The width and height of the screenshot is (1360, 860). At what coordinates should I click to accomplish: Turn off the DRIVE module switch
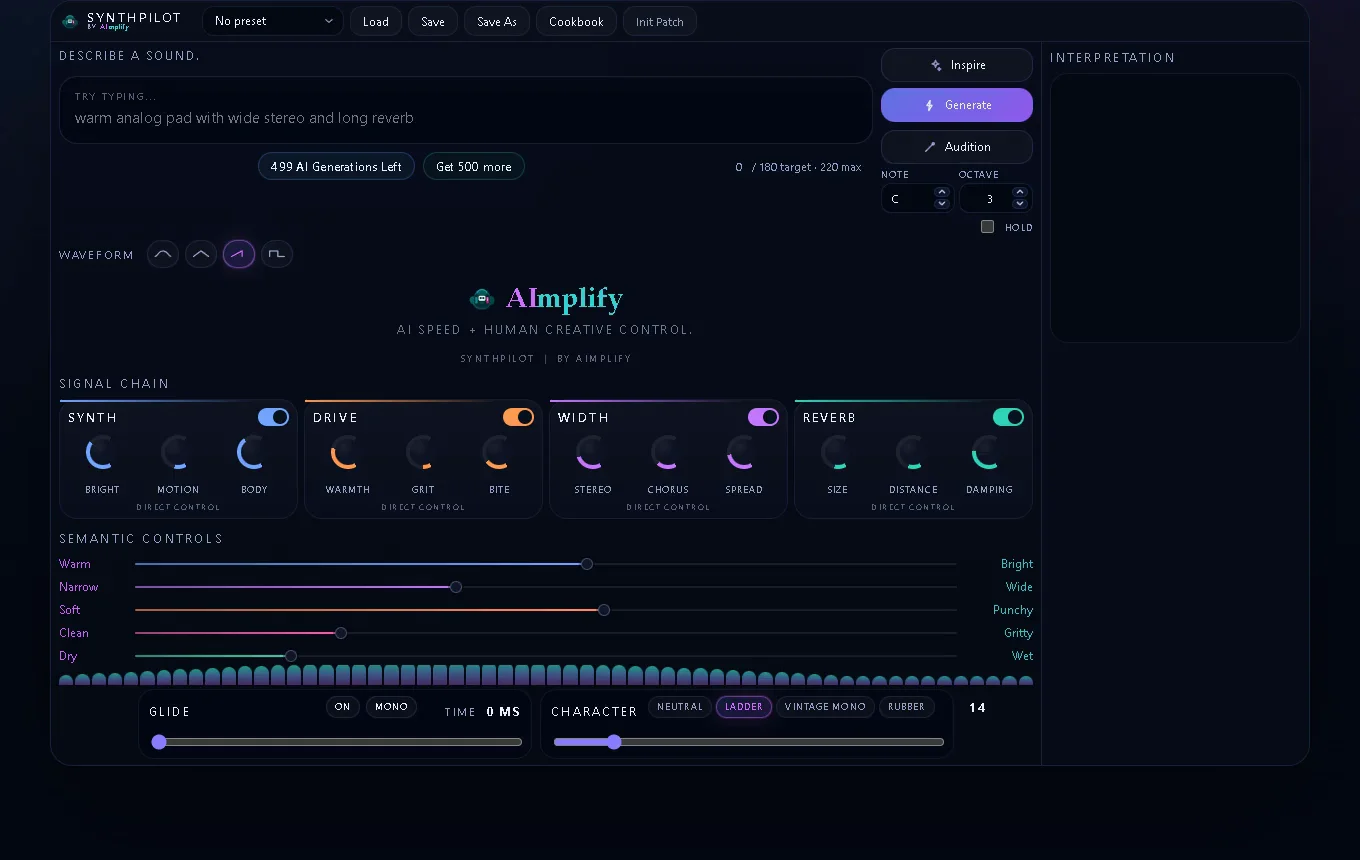[x=518, y=417]
